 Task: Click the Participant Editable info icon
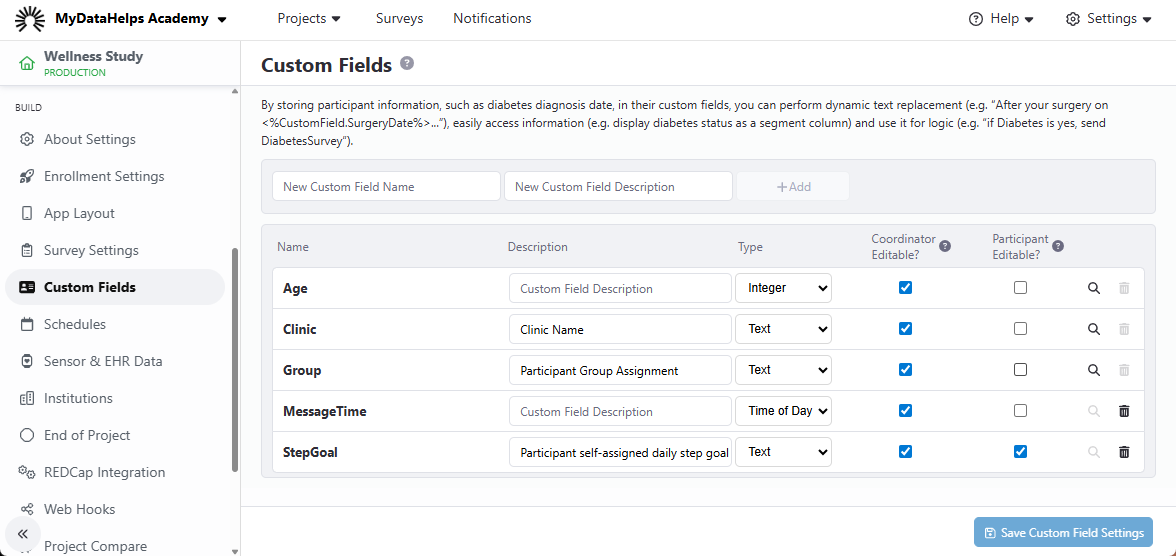(1058, 246)
